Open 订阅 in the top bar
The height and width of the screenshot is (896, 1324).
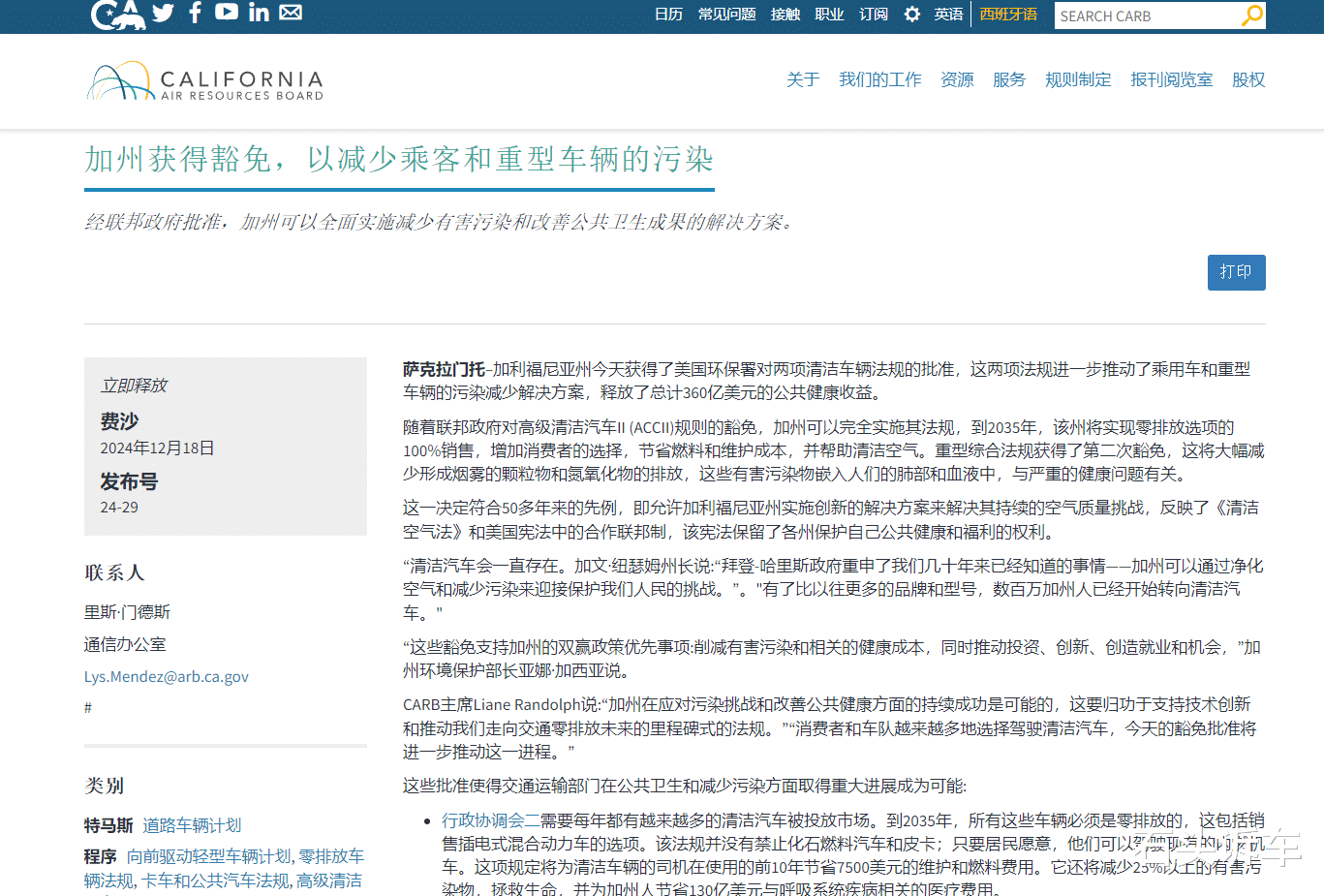(874, 15)
